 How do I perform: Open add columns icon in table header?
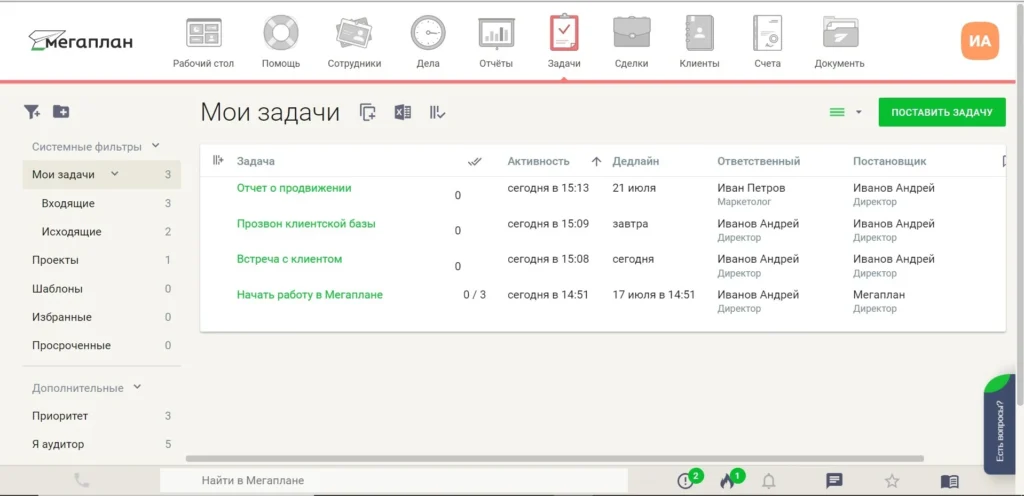218,160
